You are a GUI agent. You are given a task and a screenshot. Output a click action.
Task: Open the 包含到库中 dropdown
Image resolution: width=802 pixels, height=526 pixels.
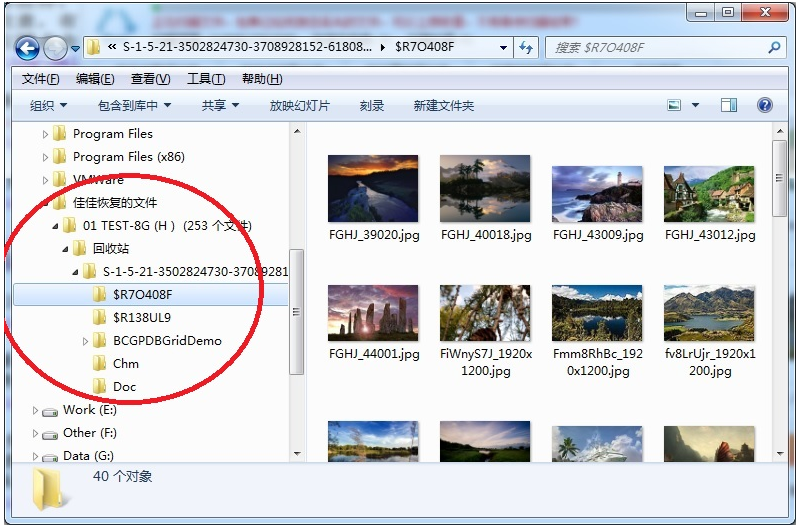pyautogui.click(x=134, y=105)
